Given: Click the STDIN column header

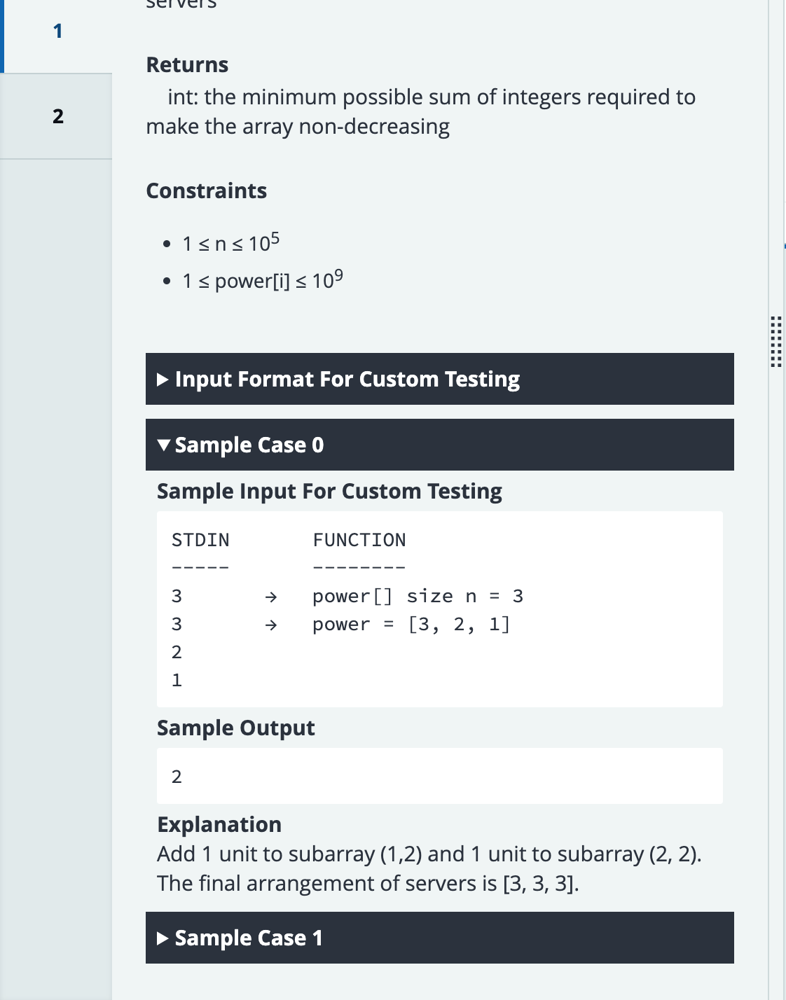Looking at the screenshot, I should (200, 540).
